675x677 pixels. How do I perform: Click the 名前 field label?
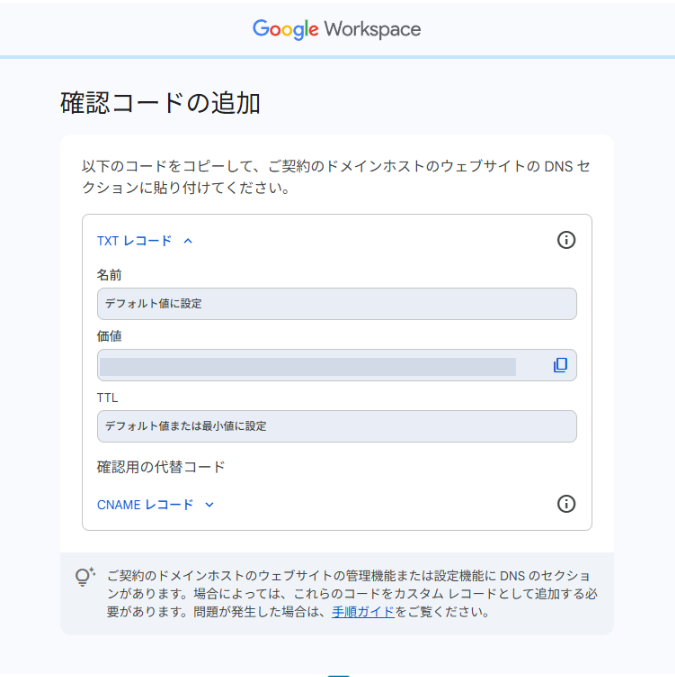(x=109, y=274)
